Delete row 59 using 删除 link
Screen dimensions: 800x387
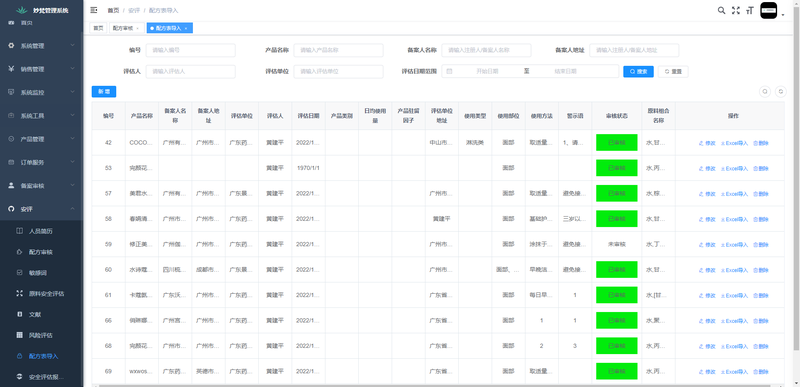(x=761, y=245)
